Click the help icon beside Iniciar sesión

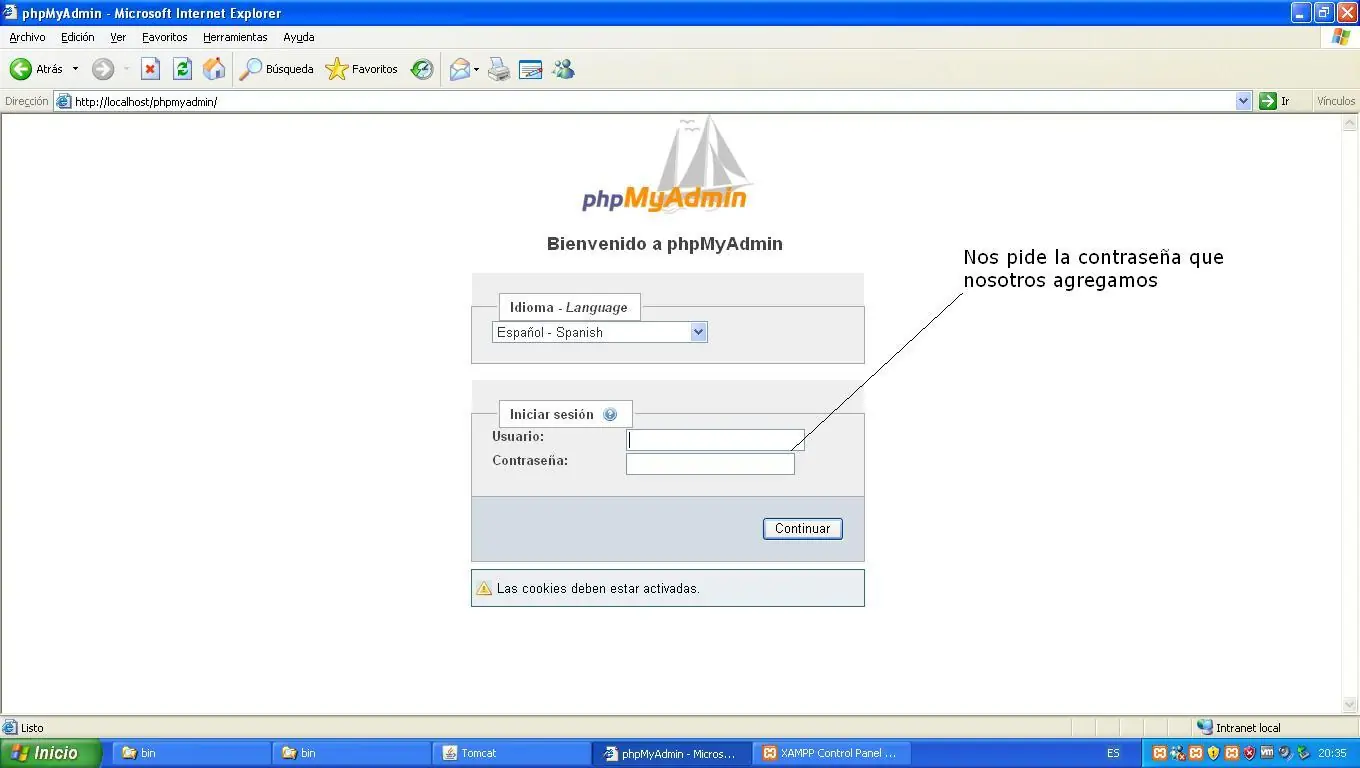coord(610,414)
